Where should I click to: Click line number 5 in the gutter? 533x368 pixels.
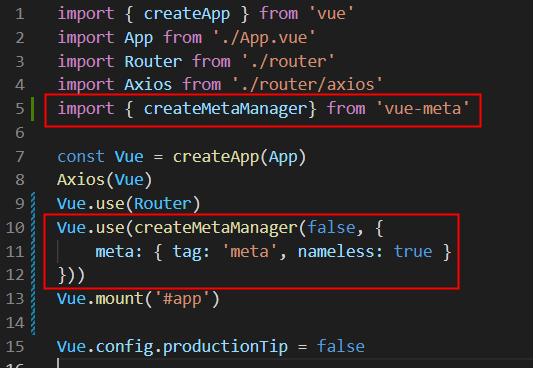point(20,109)
